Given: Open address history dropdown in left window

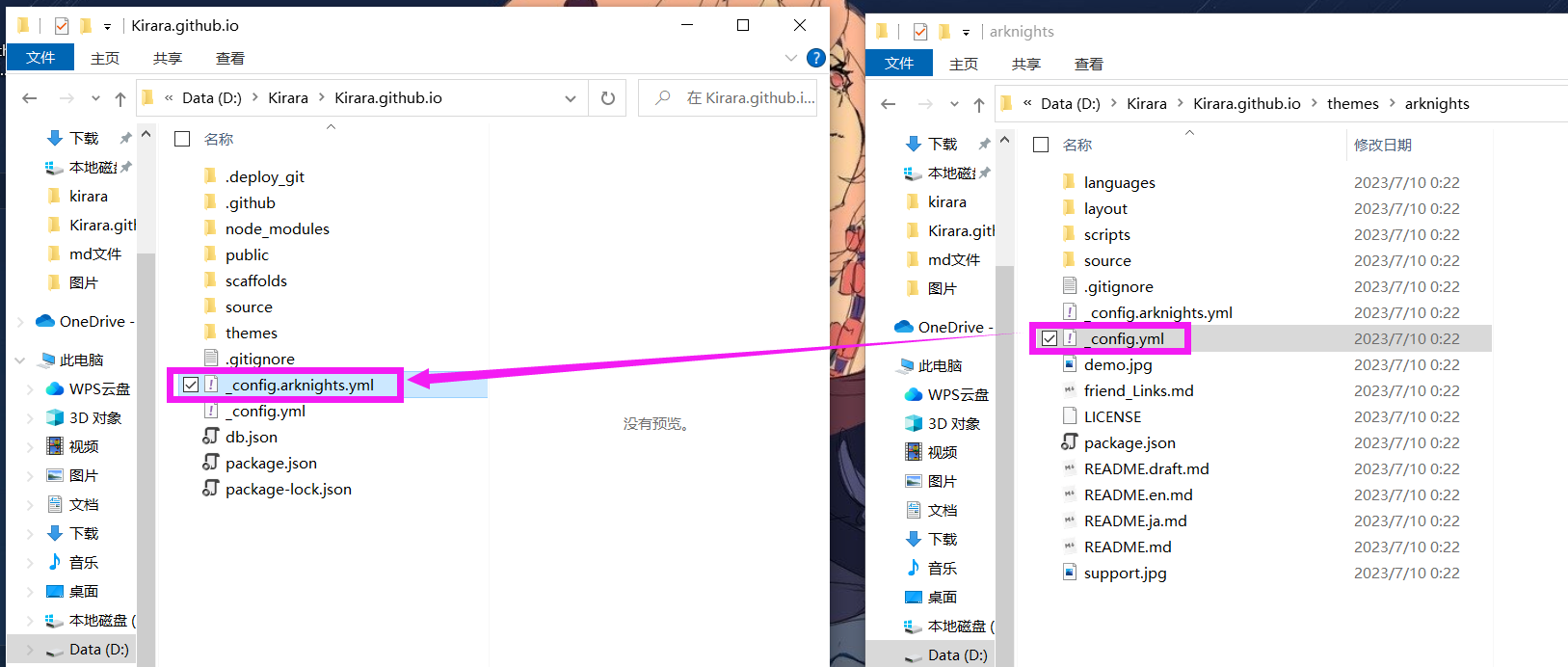Looking at the screenshot, I should coord(571,98).
